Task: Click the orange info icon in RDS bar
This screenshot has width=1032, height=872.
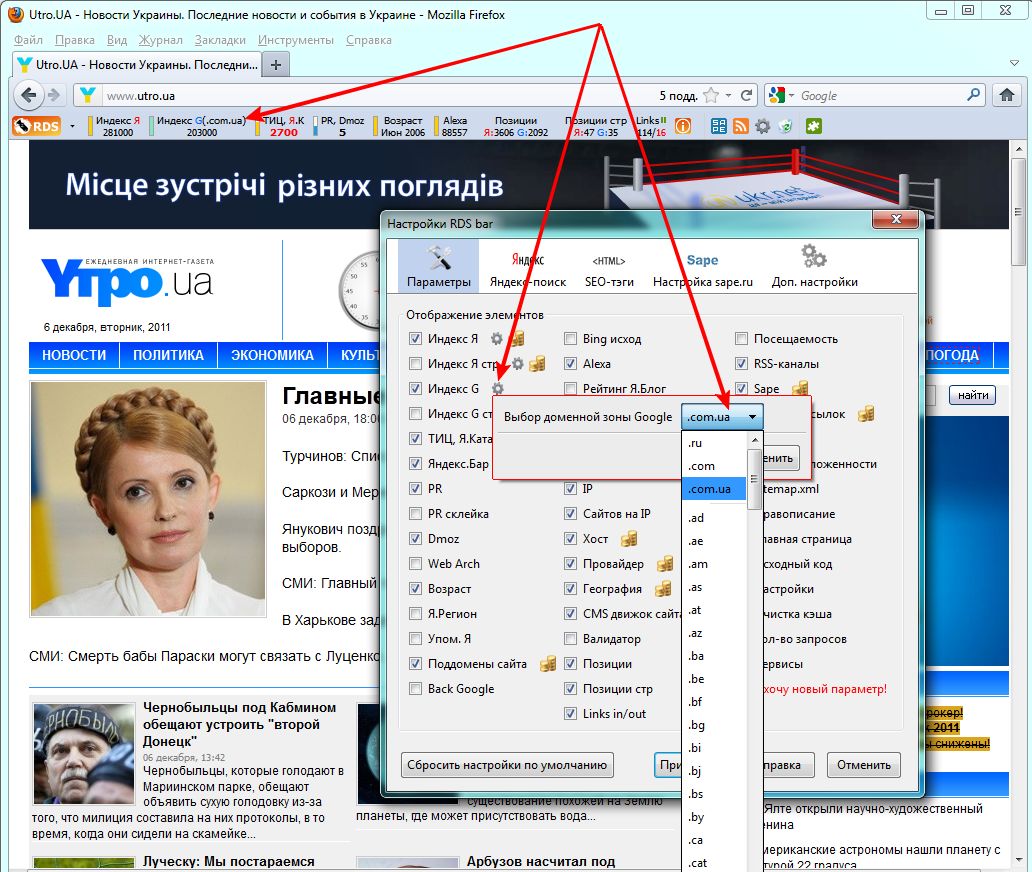Action: click(683, 126)
